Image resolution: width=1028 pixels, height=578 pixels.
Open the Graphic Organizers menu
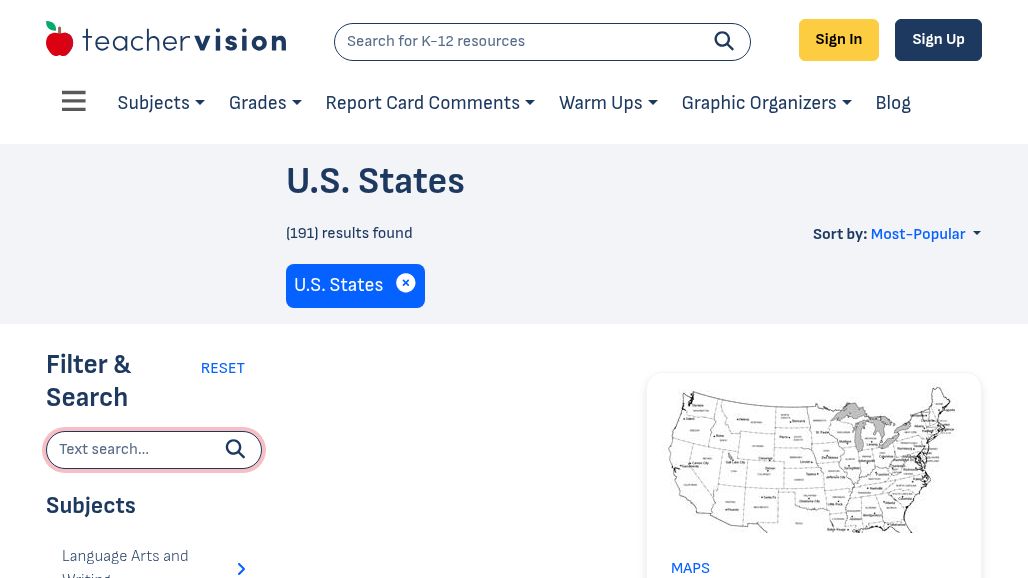pos(766,103)
